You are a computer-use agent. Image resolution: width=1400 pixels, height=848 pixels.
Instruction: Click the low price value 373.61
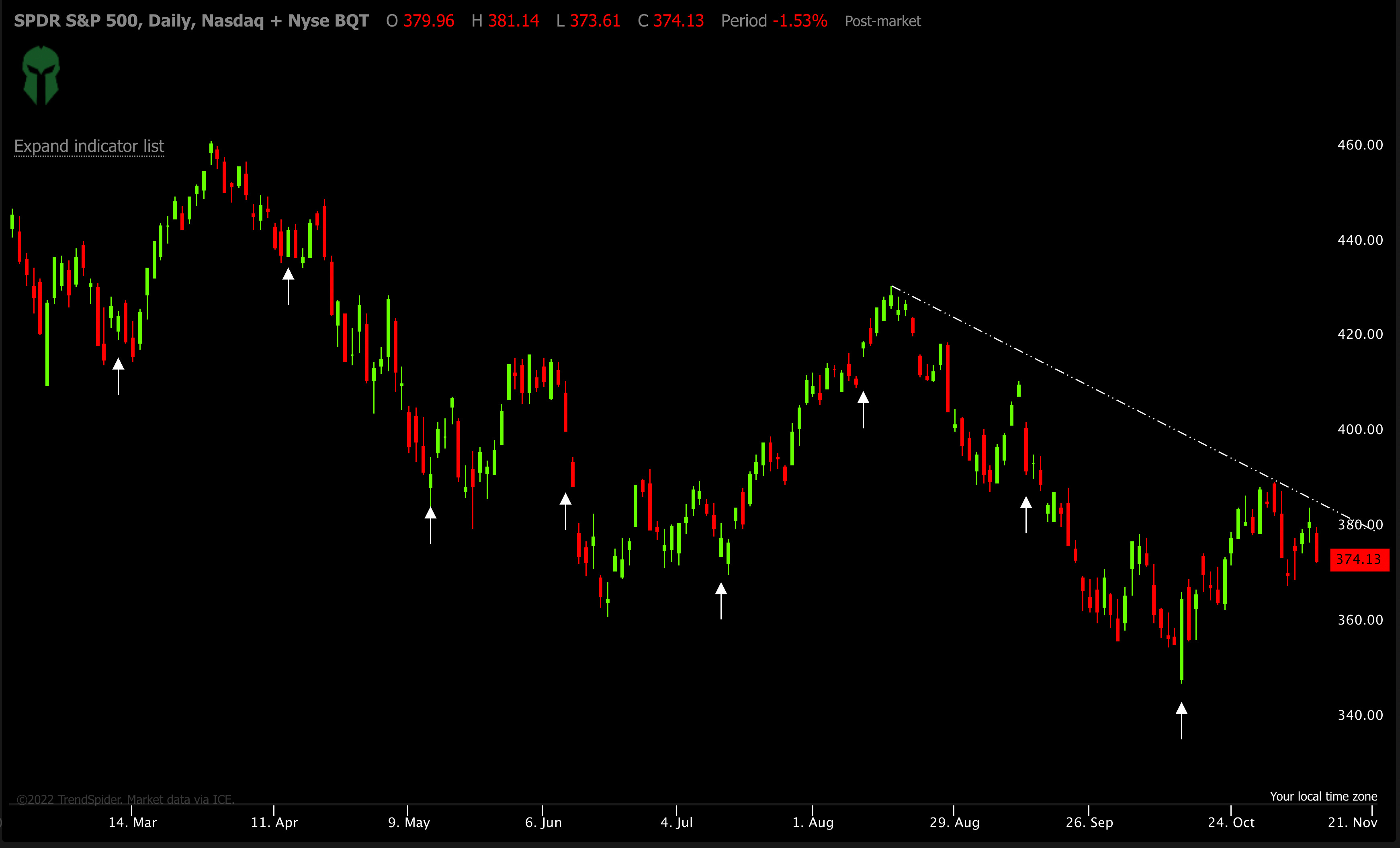595,21
